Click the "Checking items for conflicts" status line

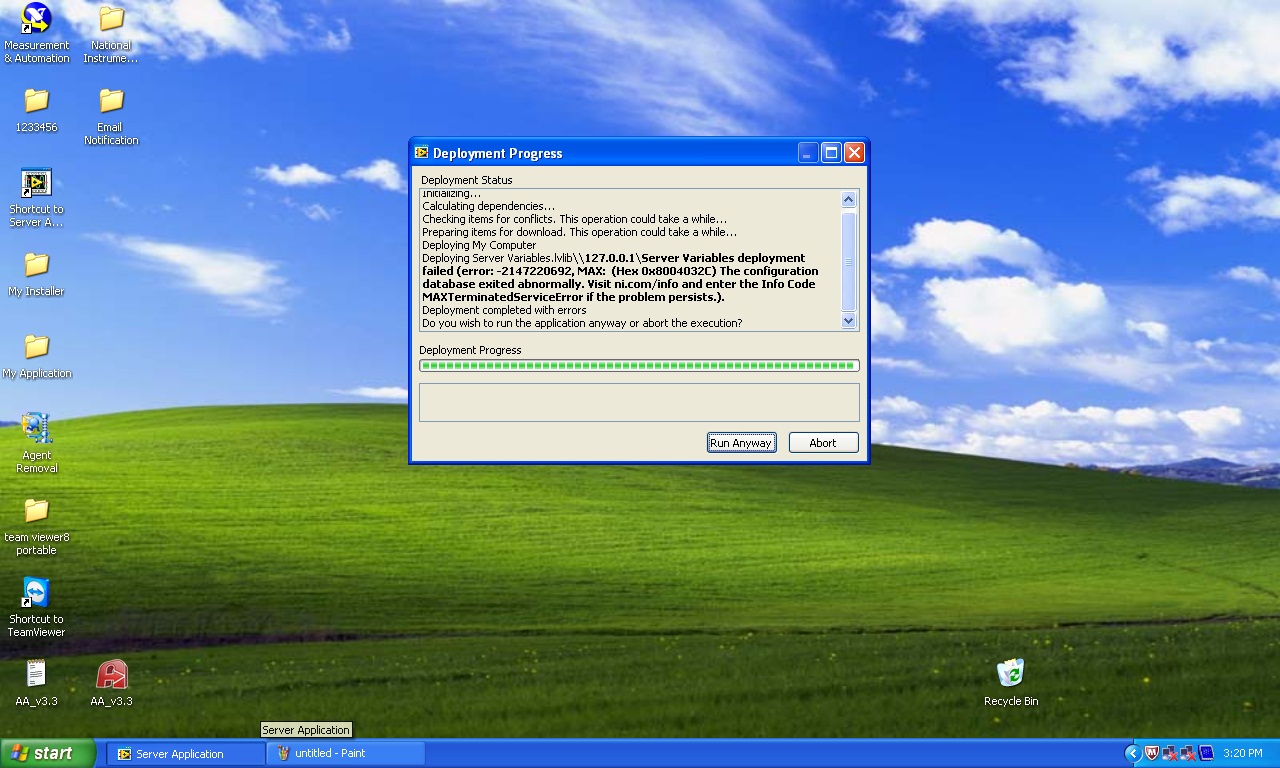tap(575, 219)
